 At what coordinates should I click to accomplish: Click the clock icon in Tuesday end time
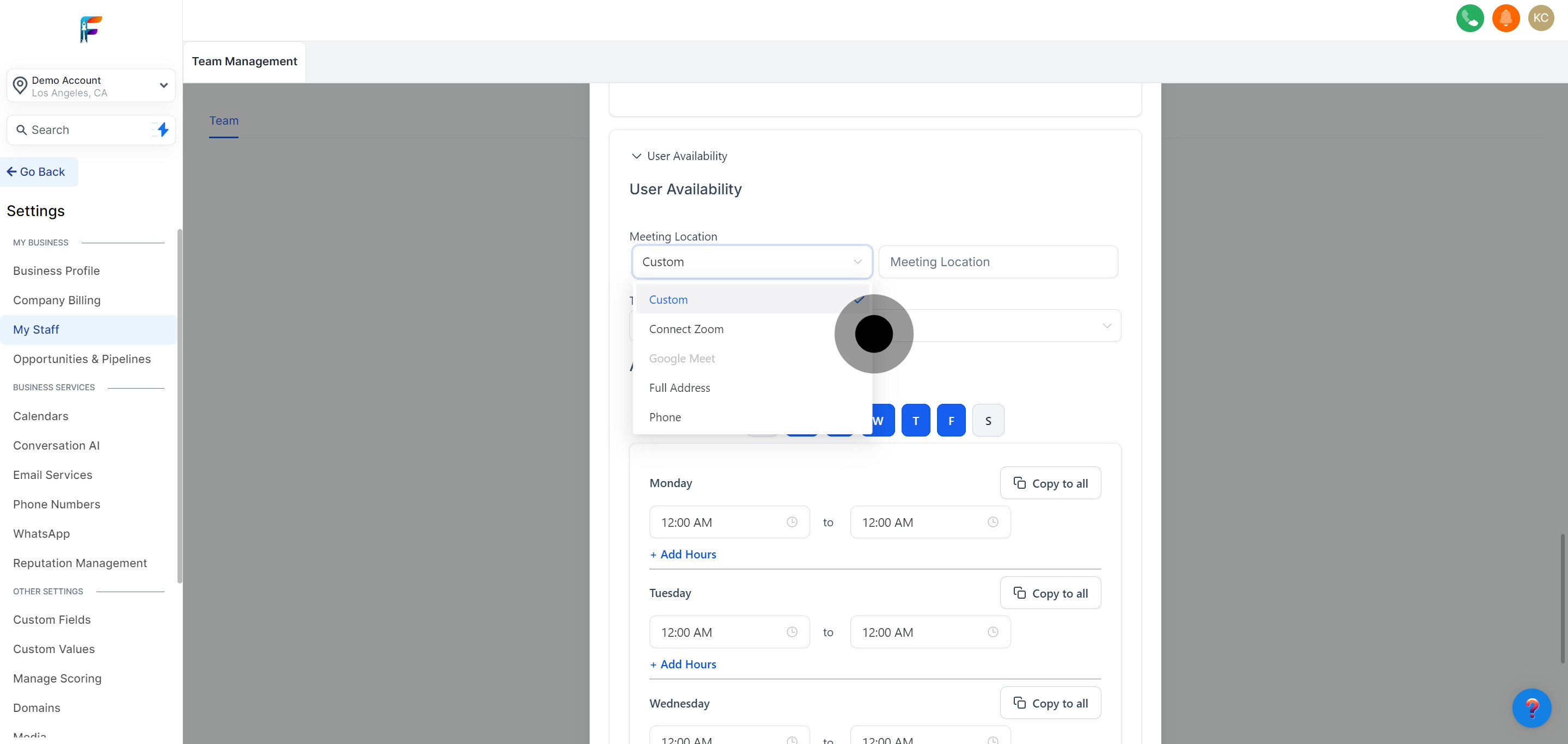(x=992, y=632)
